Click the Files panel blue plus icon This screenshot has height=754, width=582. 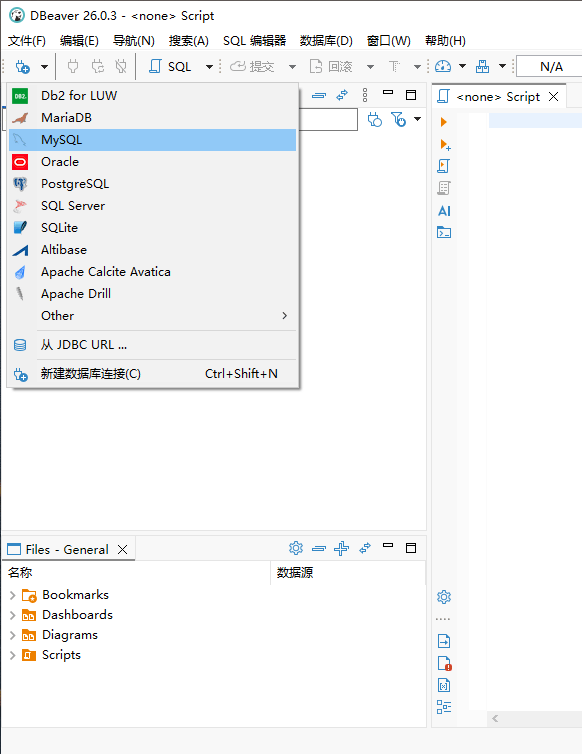coord(341,548)
